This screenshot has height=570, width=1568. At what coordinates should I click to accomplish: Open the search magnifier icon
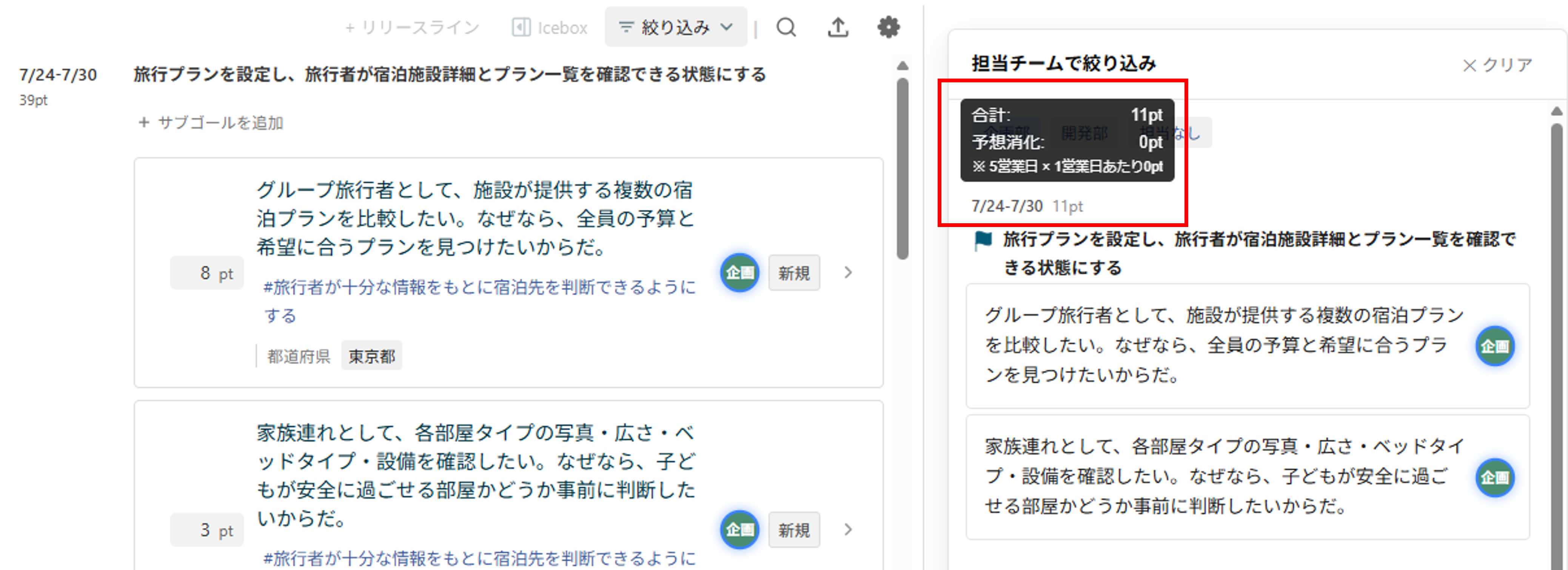point(786,28)
